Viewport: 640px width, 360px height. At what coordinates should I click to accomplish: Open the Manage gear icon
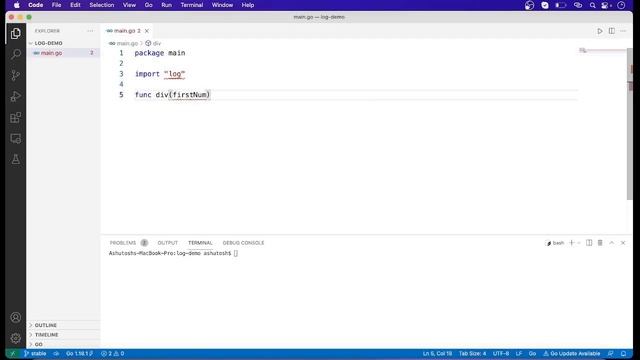pos(16,338)
